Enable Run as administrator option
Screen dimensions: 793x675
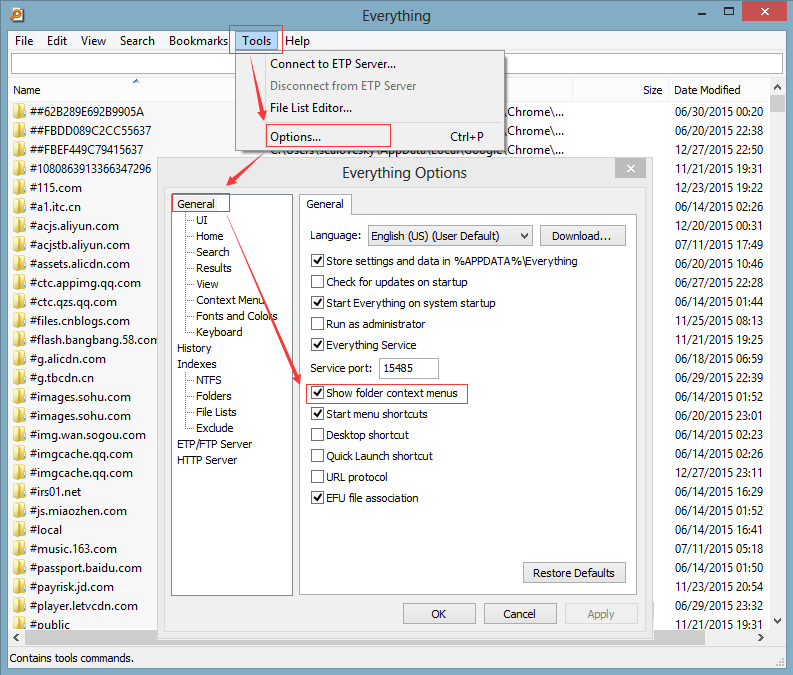click(317, 324)
